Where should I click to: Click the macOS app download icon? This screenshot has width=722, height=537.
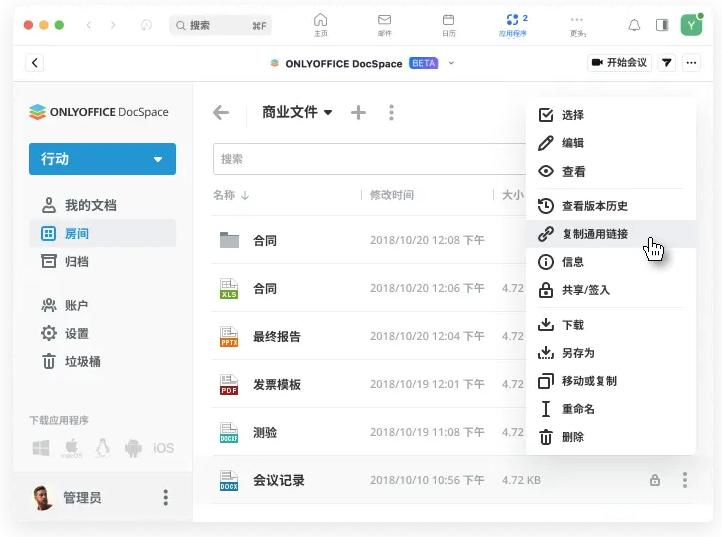pyautogui.click(x=71, y=448)
